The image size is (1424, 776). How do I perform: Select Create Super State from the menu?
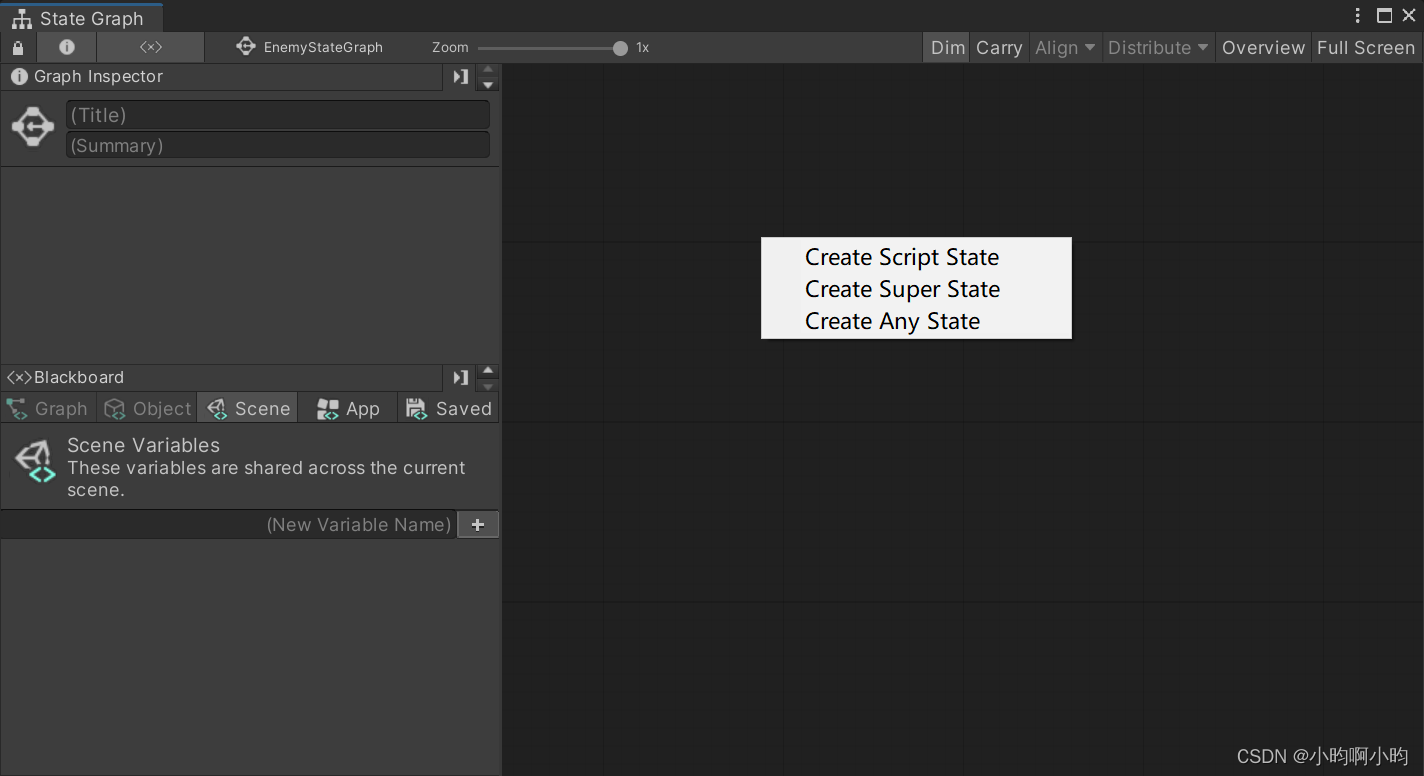coord(902,289)
